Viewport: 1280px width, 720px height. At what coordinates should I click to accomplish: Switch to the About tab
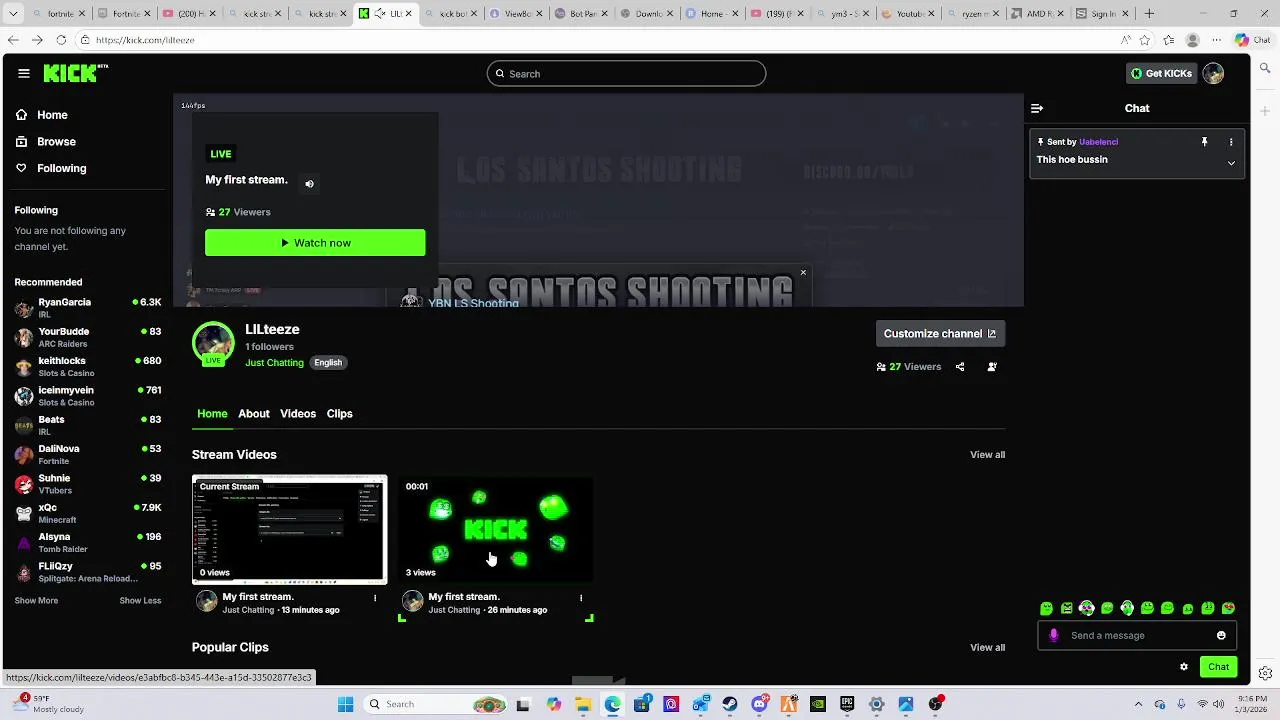pyautogui.click(x=253, y=414)
